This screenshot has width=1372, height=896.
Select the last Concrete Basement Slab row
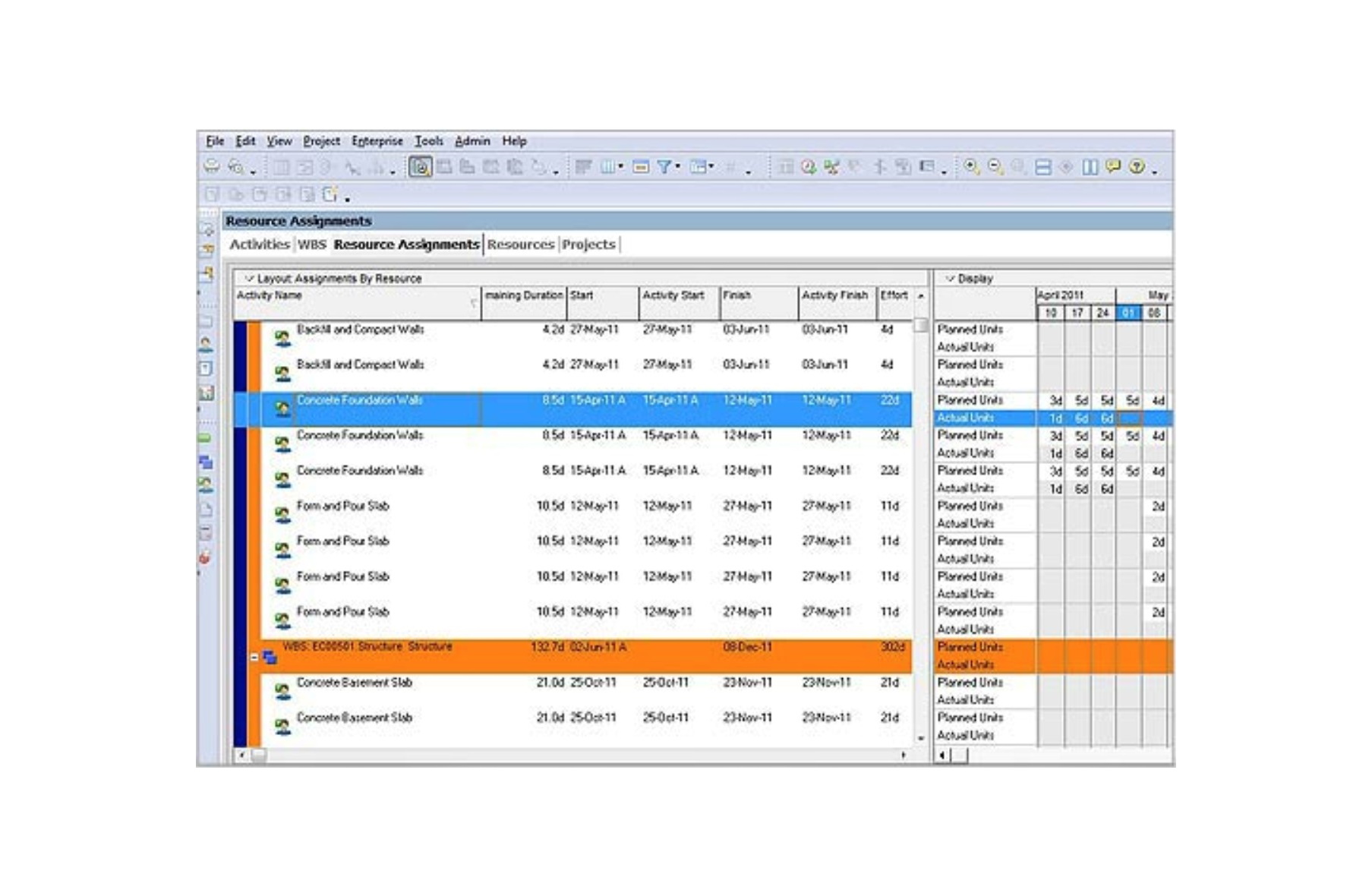tap(586, 727)
